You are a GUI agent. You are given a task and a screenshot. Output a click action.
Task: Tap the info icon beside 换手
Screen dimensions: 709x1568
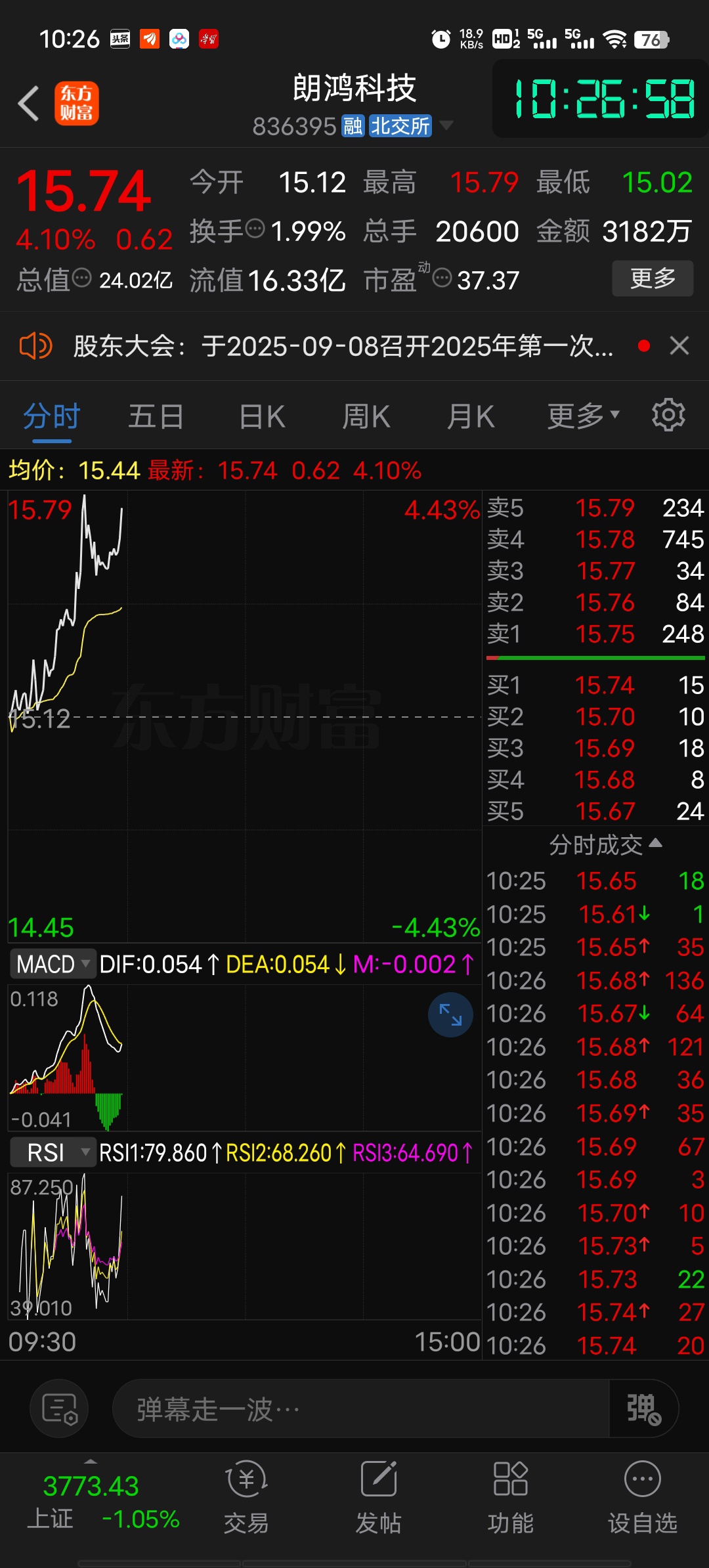[255, 229]
